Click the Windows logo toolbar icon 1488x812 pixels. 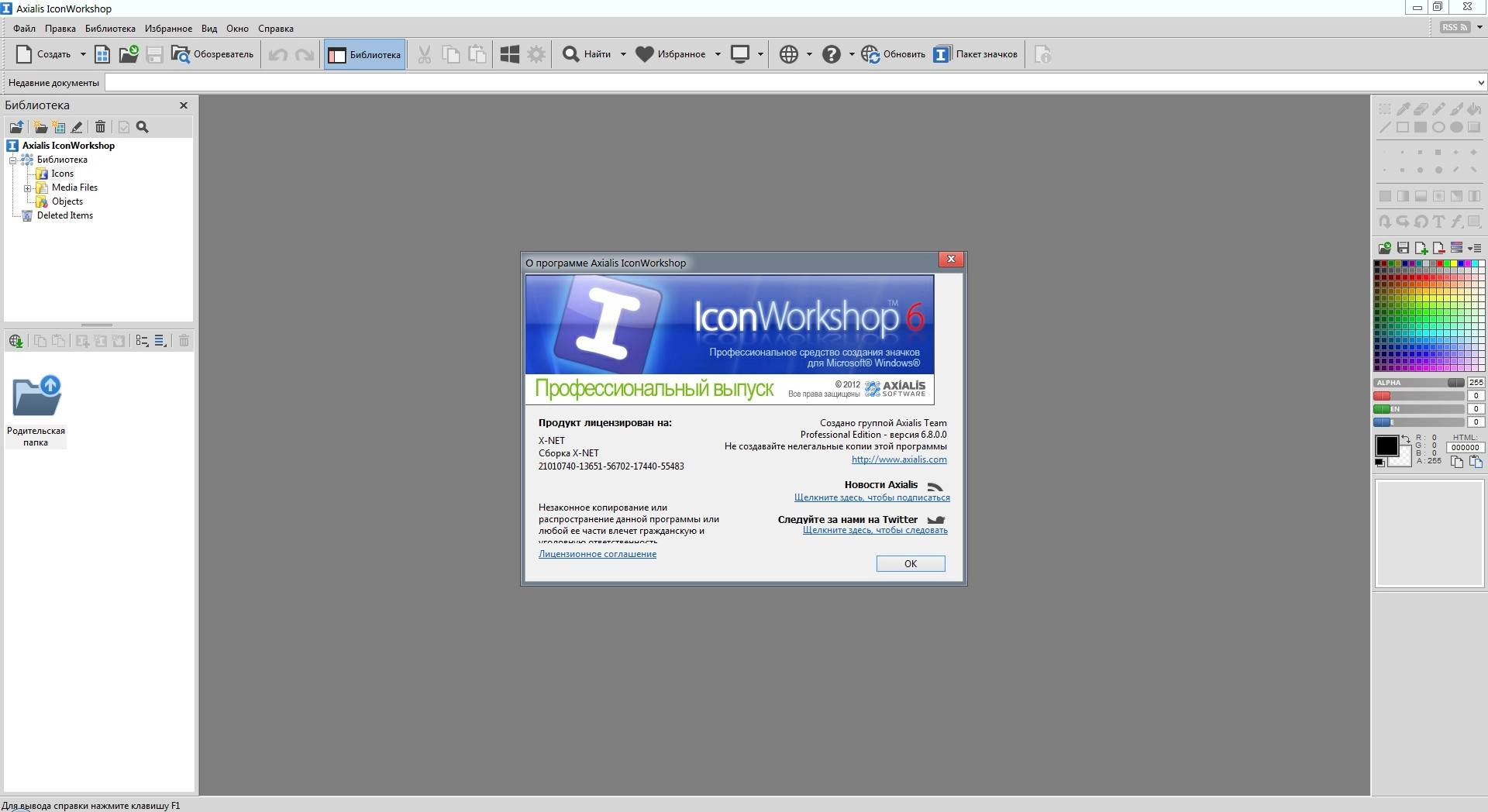coord(509,54)
